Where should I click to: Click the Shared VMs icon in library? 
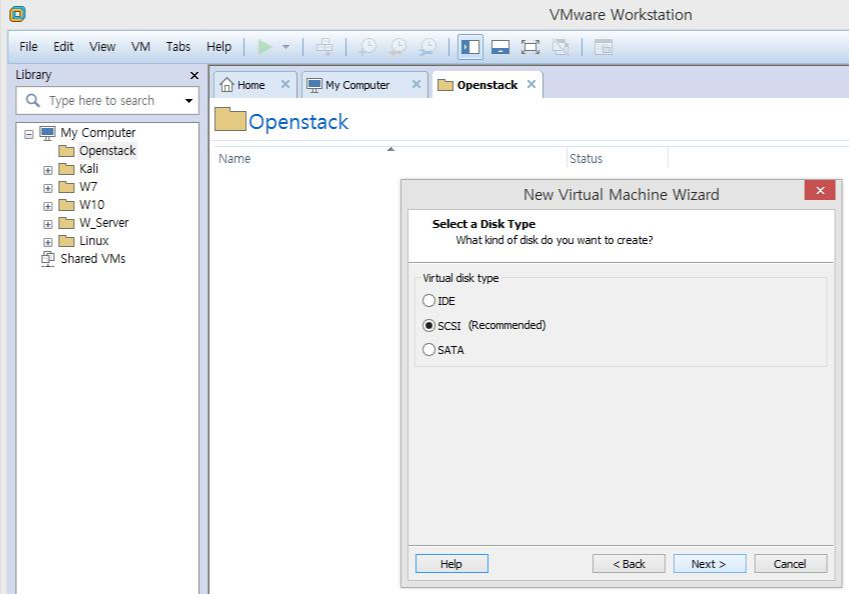pyautogui.click(x=48, y=259)
